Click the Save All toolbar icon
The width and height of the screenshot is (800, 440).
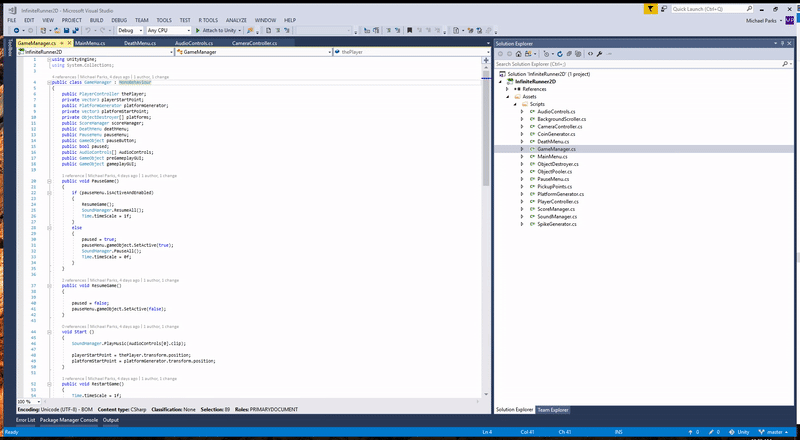coord(74,30)
